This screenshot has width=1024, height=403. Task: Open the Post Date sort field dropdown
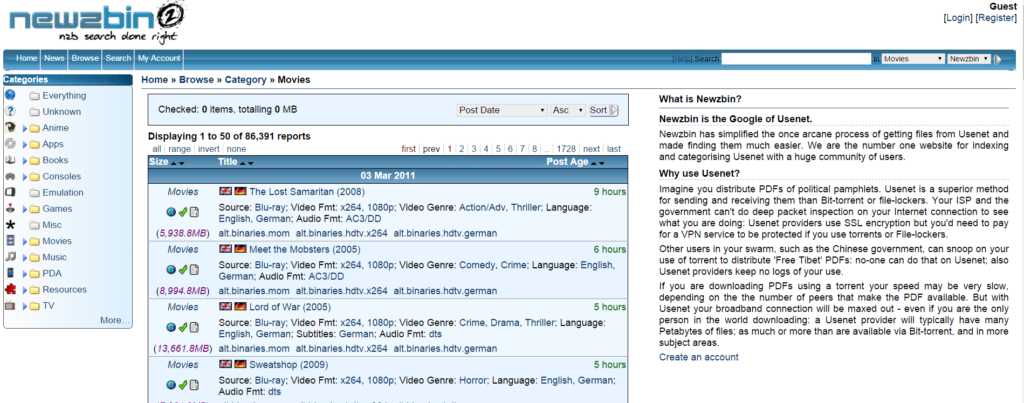click(502, 110)
